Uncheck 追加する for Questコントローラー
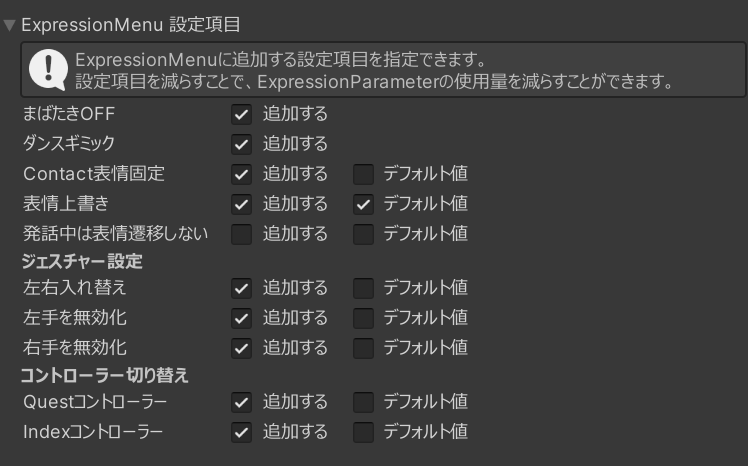 click(x=241, y=402)
